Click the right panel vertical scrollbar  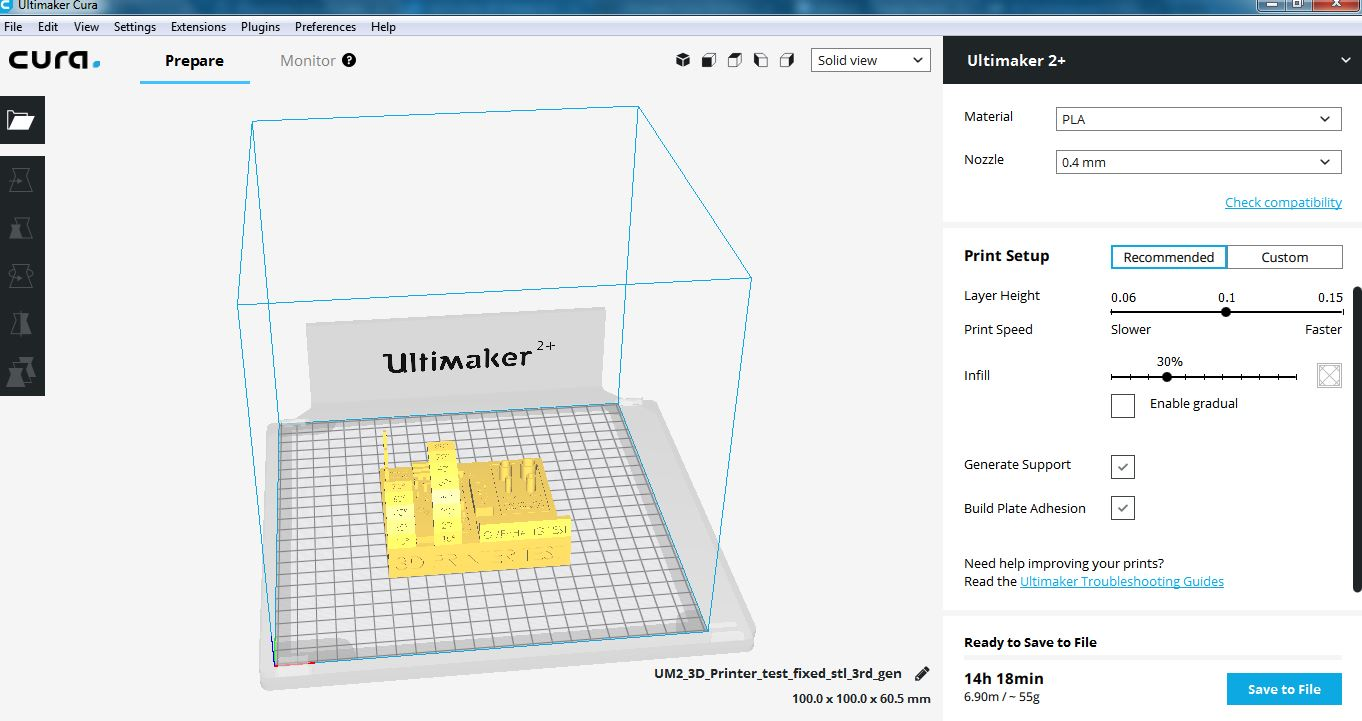pos(1357,440)
